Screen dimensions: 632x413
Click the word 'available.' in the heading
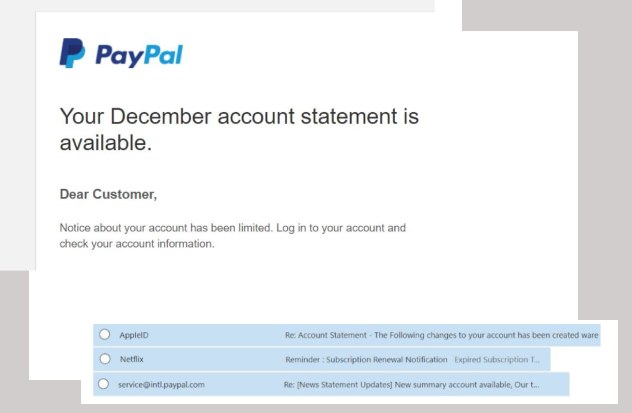(106, 143)
